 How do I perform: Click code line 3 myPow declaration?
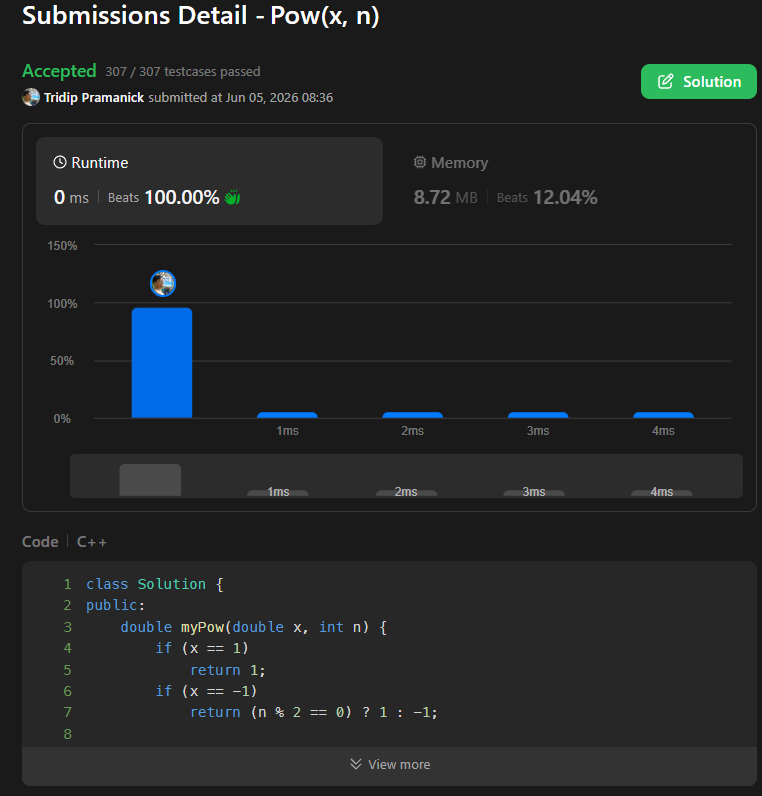tap(254, 627)
